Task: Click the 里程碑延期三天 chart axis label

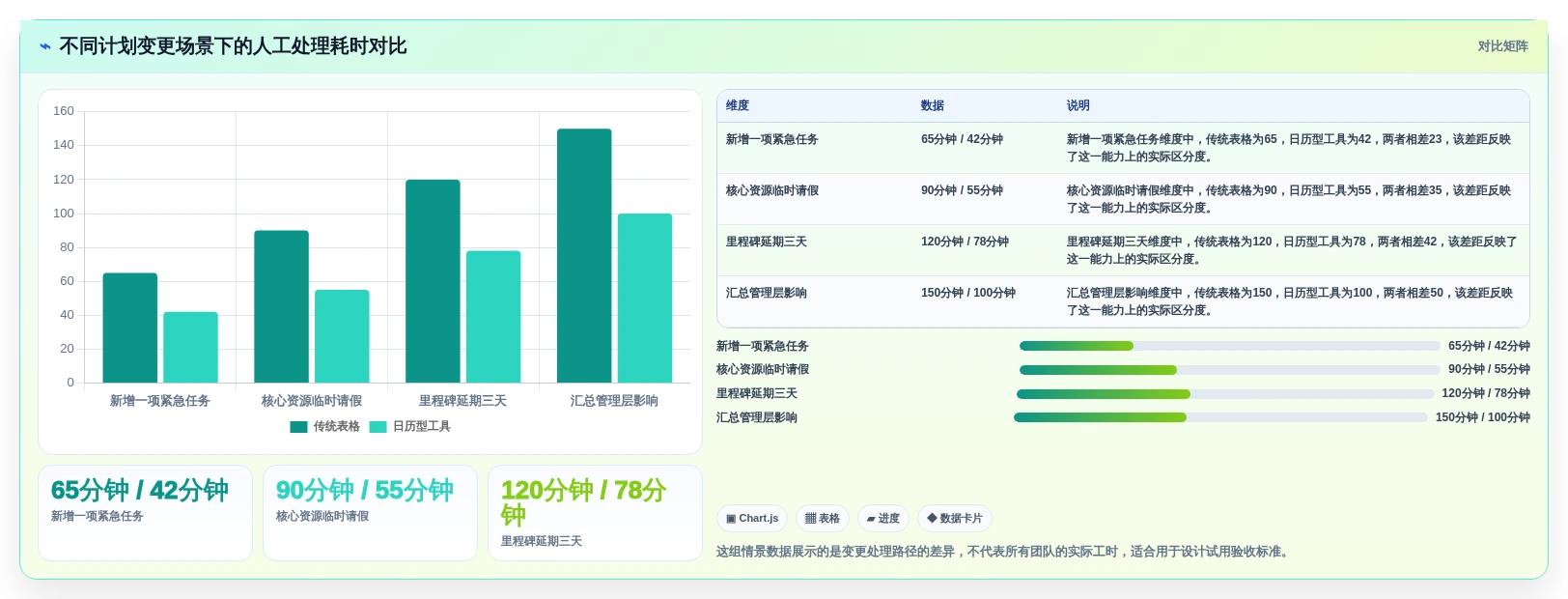Action: click(462, 401)
